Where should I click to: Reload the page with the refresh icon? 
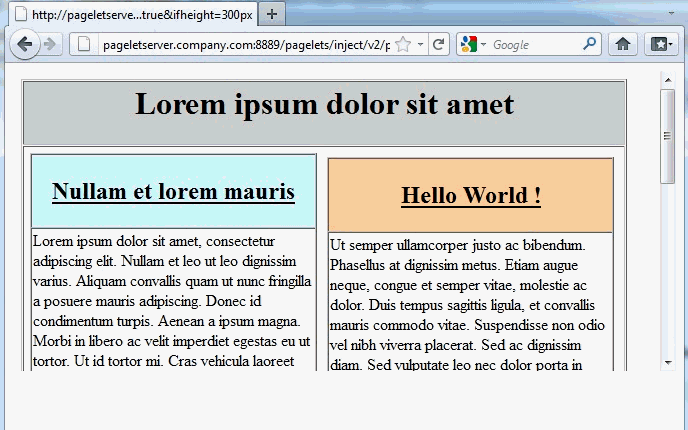pyautogui.click(x=438, y=44)
